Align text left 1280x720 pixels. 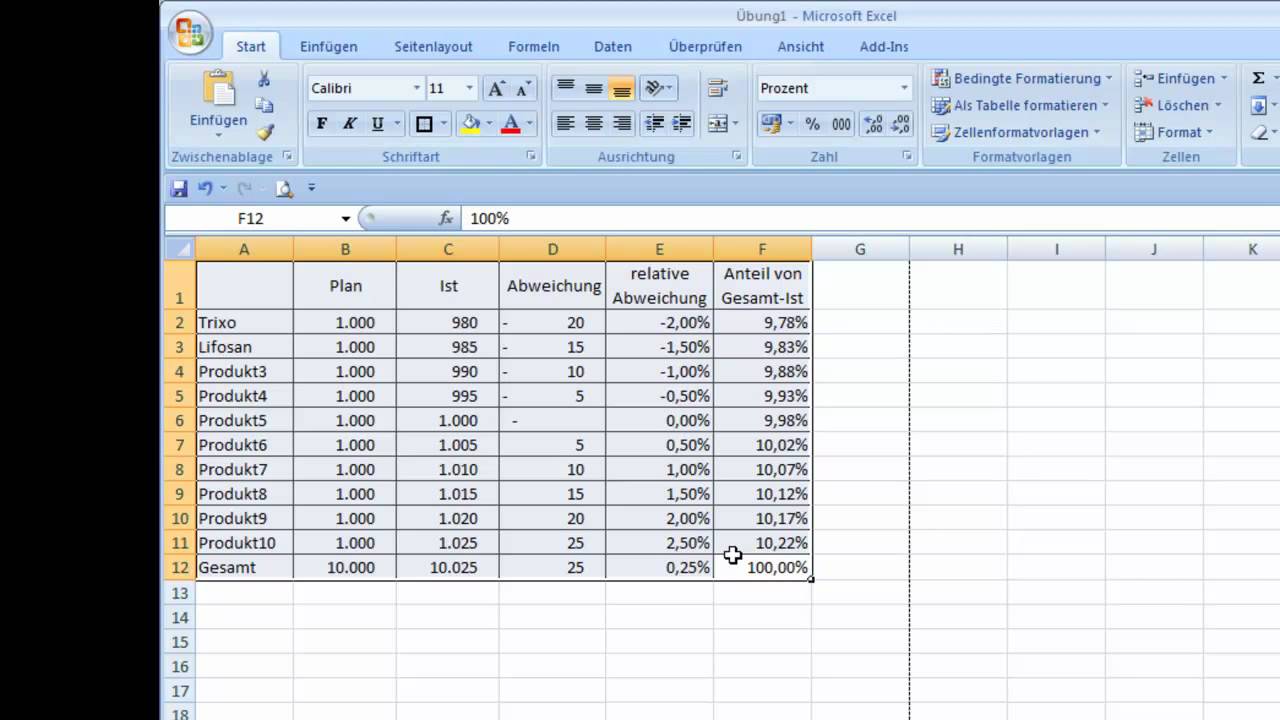(565, 124)
